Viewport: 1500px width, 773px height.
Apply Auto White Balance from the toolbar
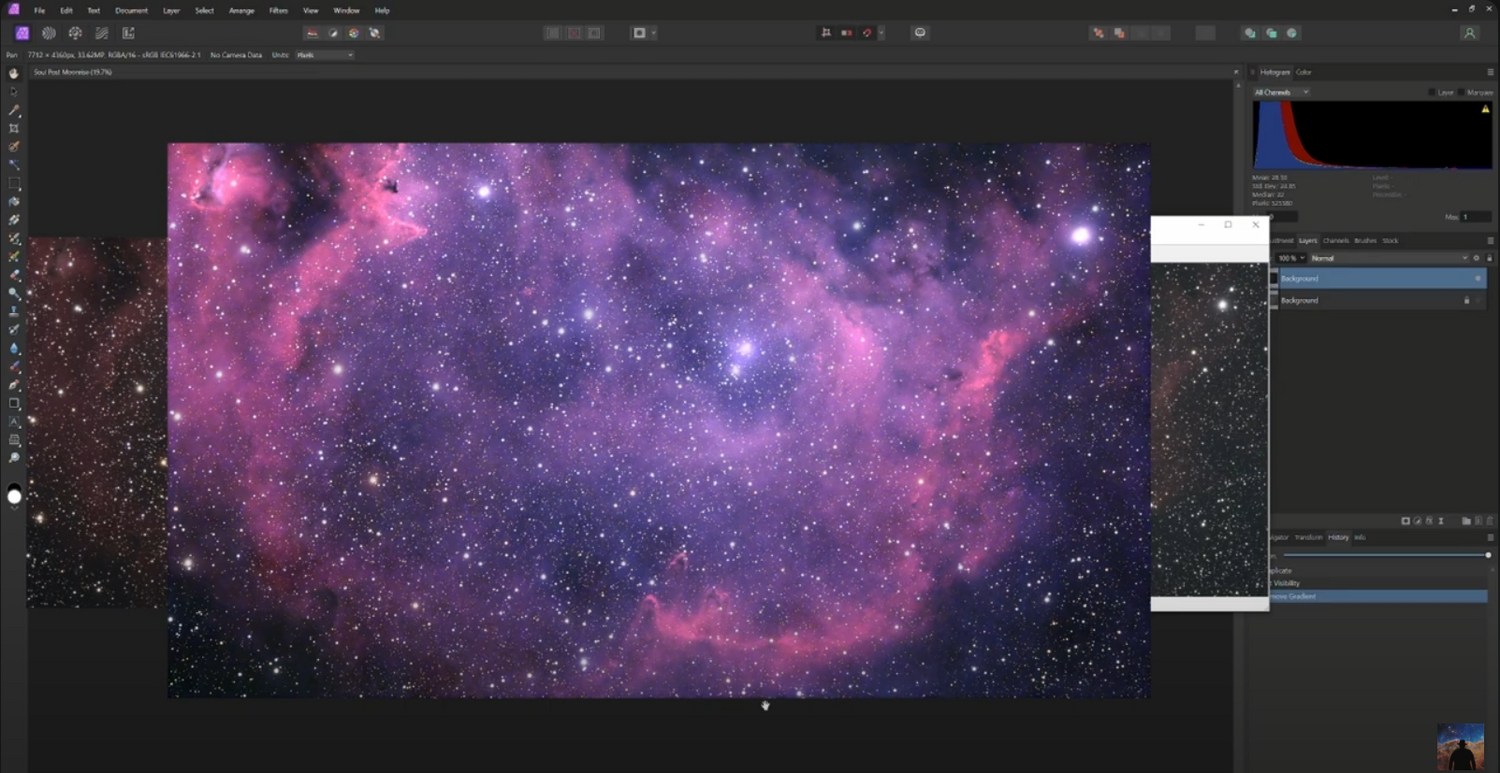[x=375, y=33]
